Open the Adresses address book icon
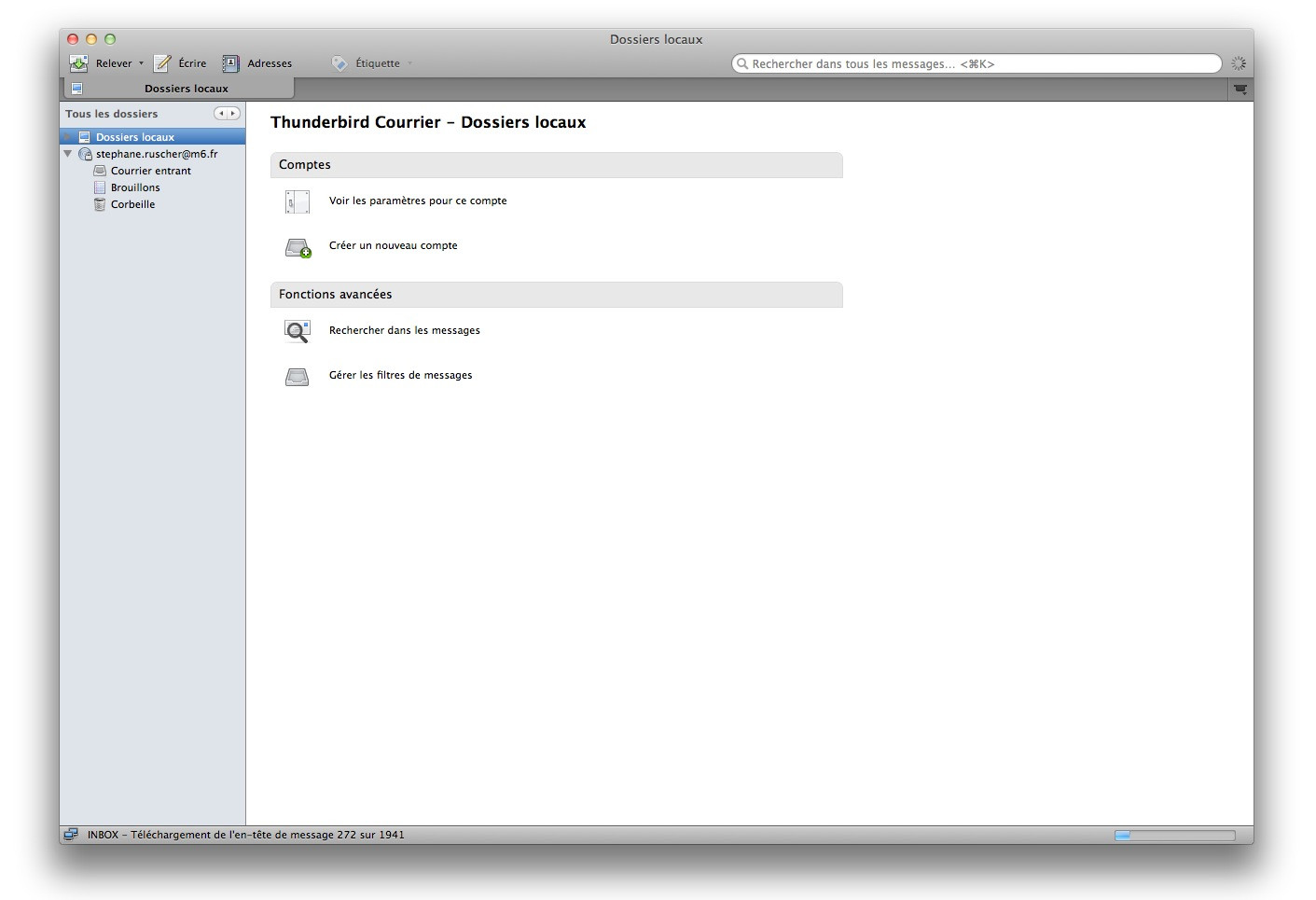The width and height of the screenshot is (1316, 900). point(230,63)
